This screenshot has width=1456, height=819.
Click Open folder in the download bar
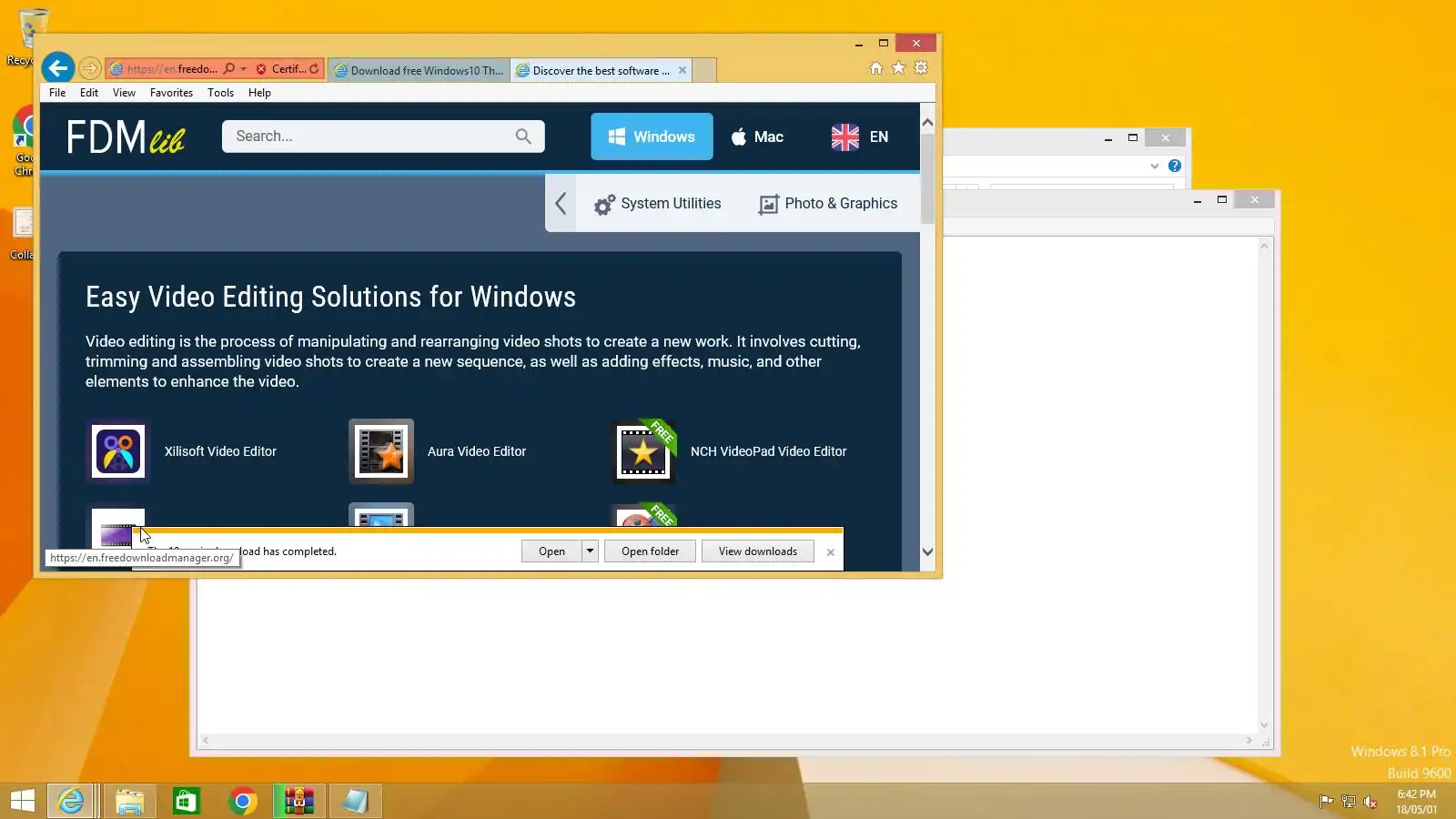[650, 551]
